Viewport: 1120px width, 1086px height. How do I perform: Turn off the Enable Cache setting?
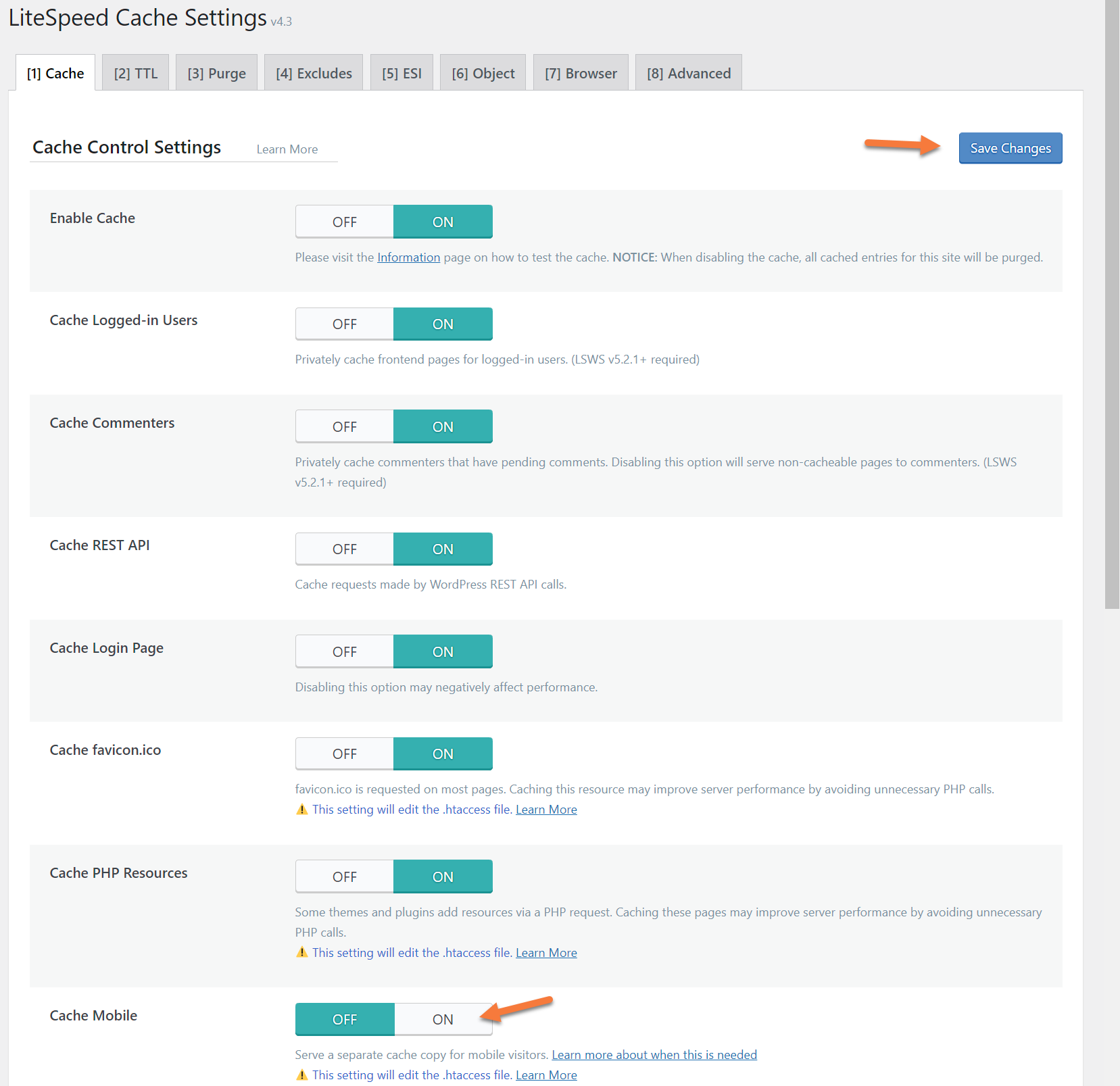tap(345, 222)
